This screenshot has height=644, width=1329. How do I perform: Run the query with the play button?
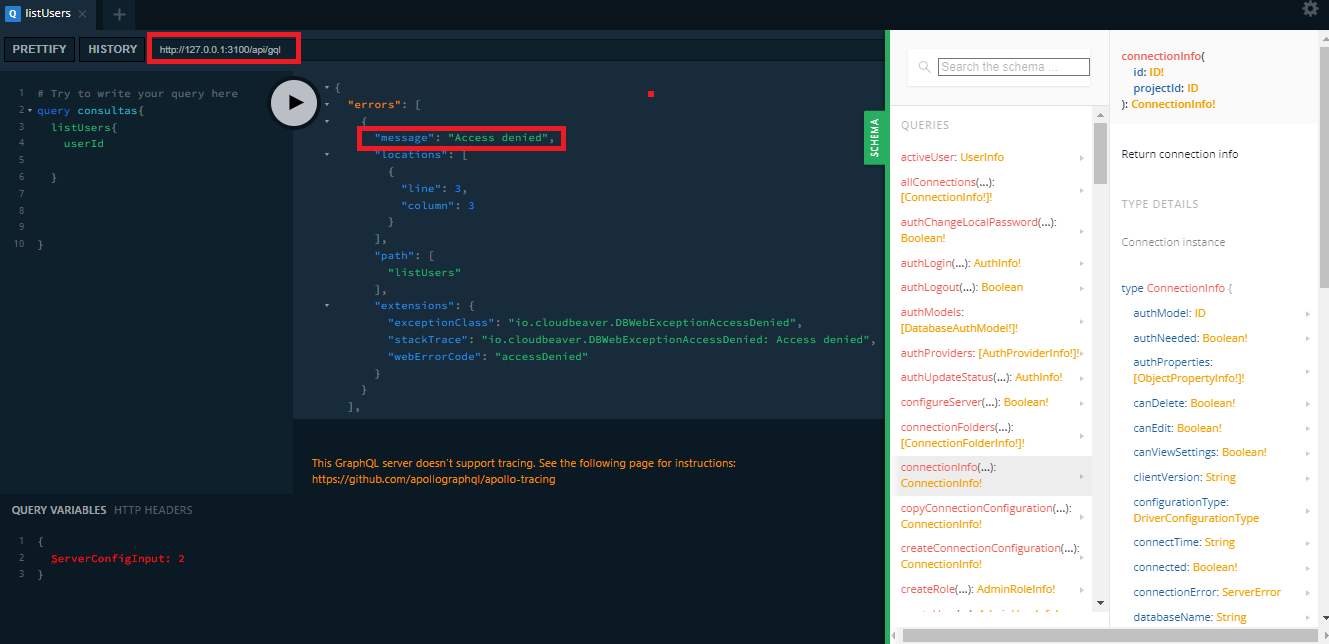point(294,102)
